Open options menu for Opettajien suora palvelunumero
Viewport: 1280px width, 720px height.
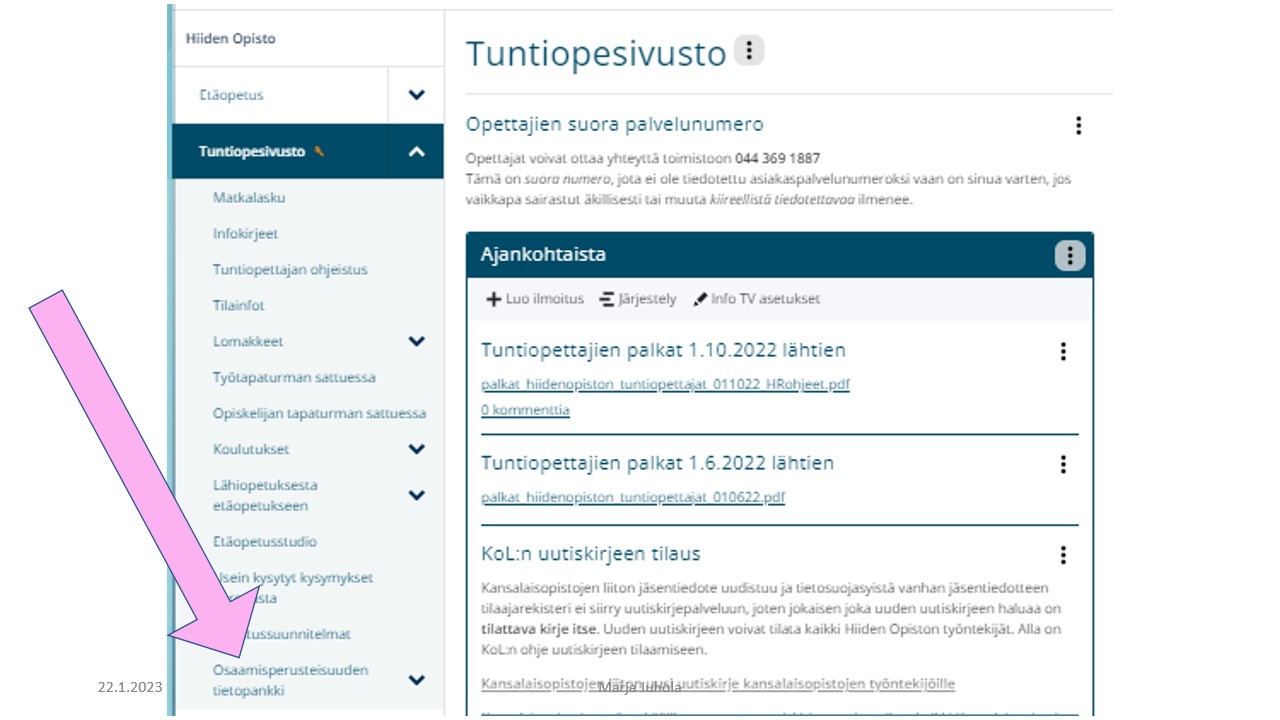click(x=1078, y=125)
